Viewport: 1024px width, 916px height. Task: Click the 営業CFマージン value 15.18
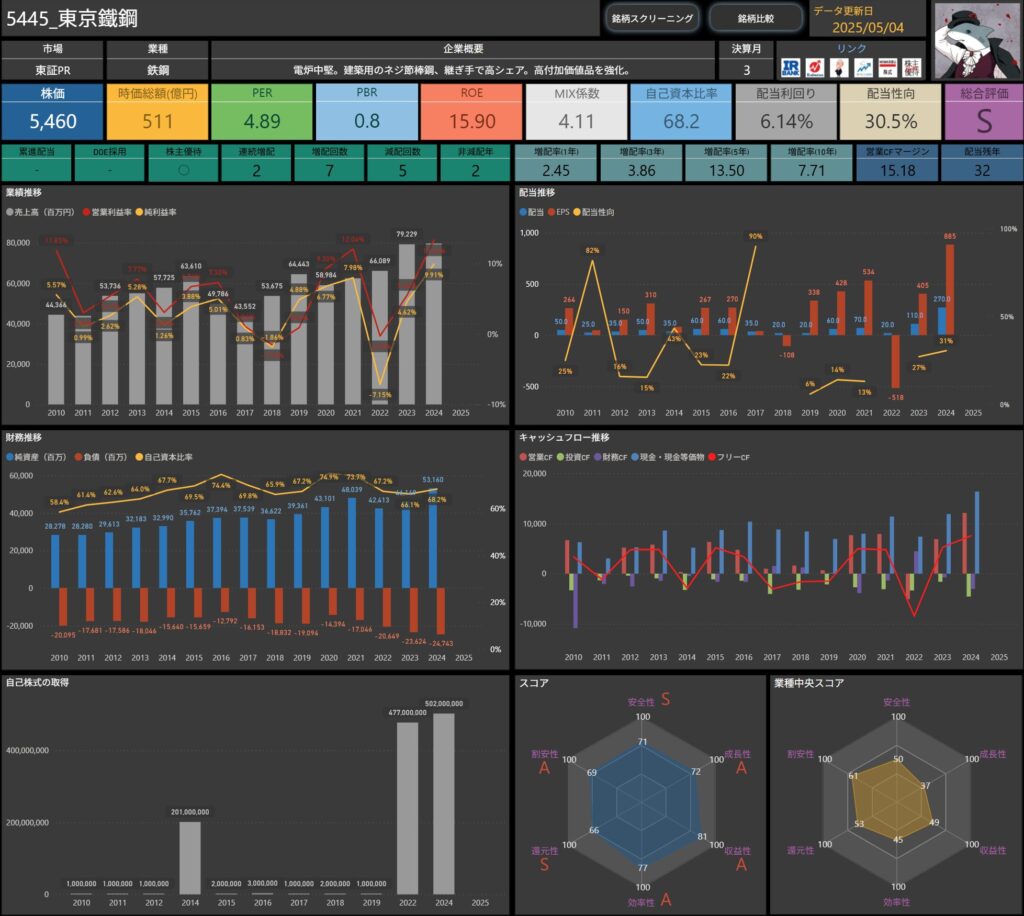pyautogui.click(x=897, y=171)
